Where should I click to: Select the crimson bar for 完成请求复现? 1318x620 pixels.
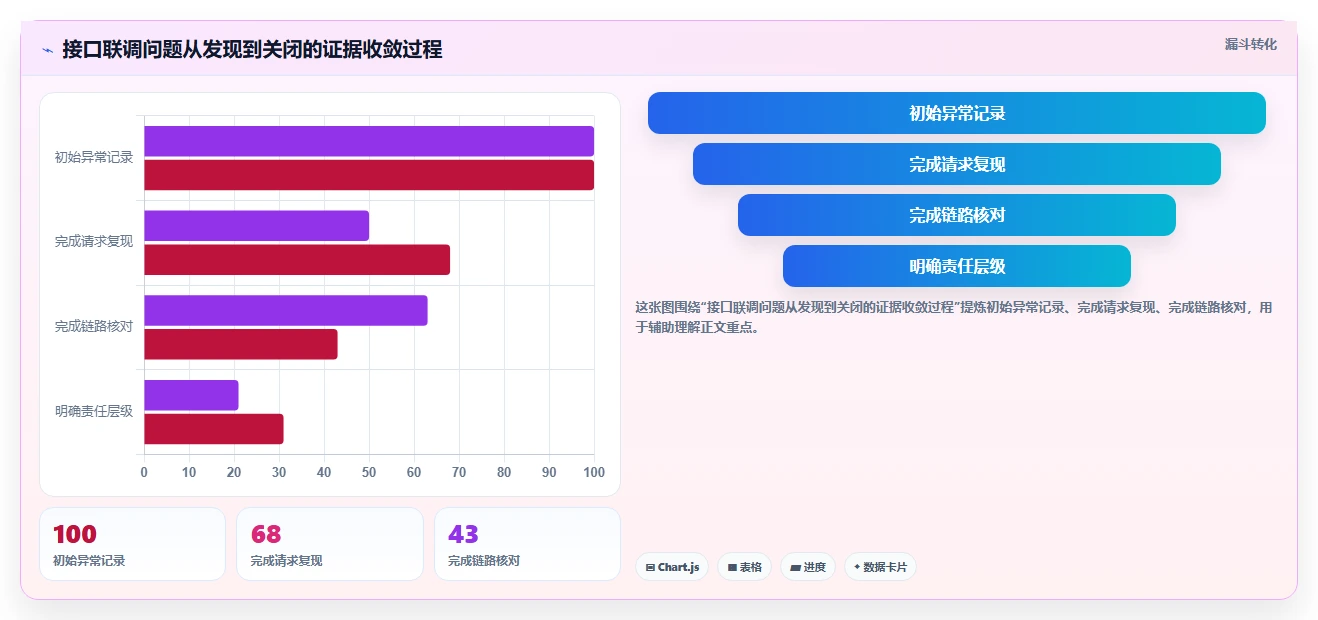coord(297,260)
